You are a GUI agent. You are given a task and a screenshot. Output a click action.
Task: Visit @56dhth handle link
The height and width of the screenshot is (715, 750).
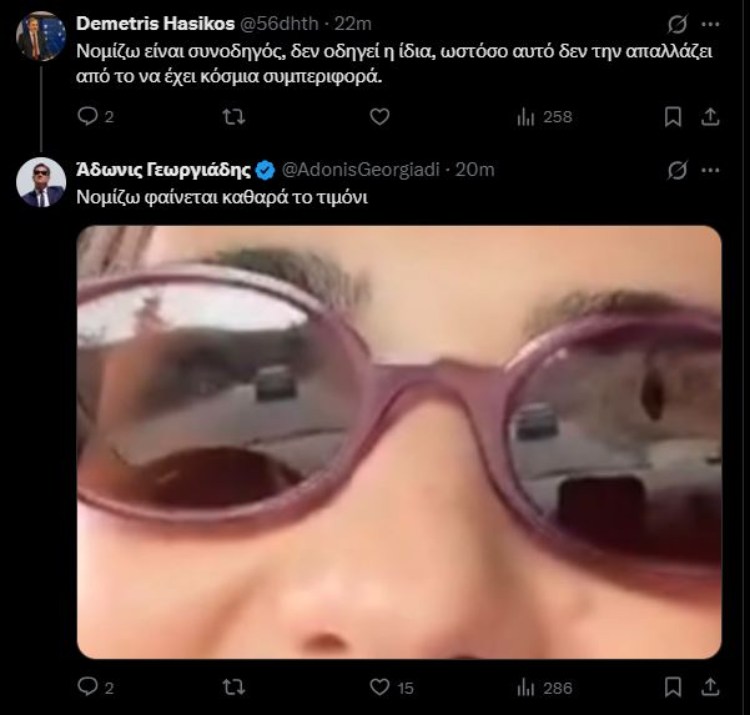(278, 23)
